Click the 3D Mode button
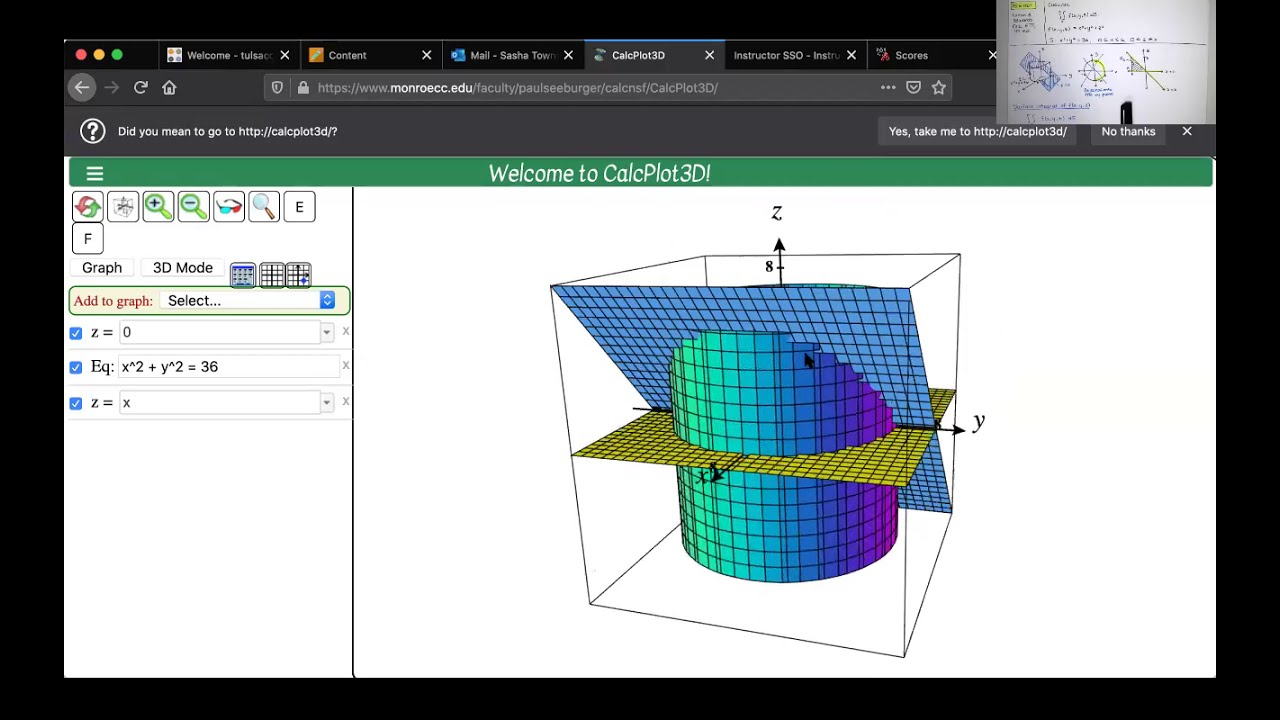The image size is (1280, 720). 183,268
